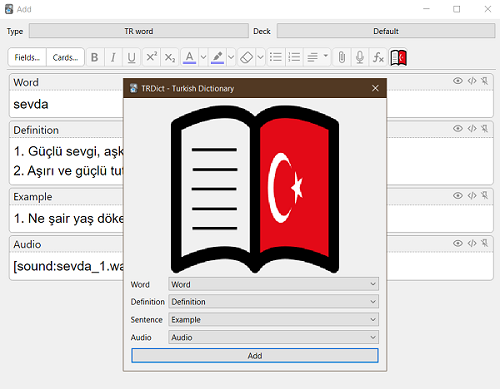Screen dimensions: 500x389
Task: Open the Audio field mapping dropdown
Action: pyautogui.click(x=273, y=337)
